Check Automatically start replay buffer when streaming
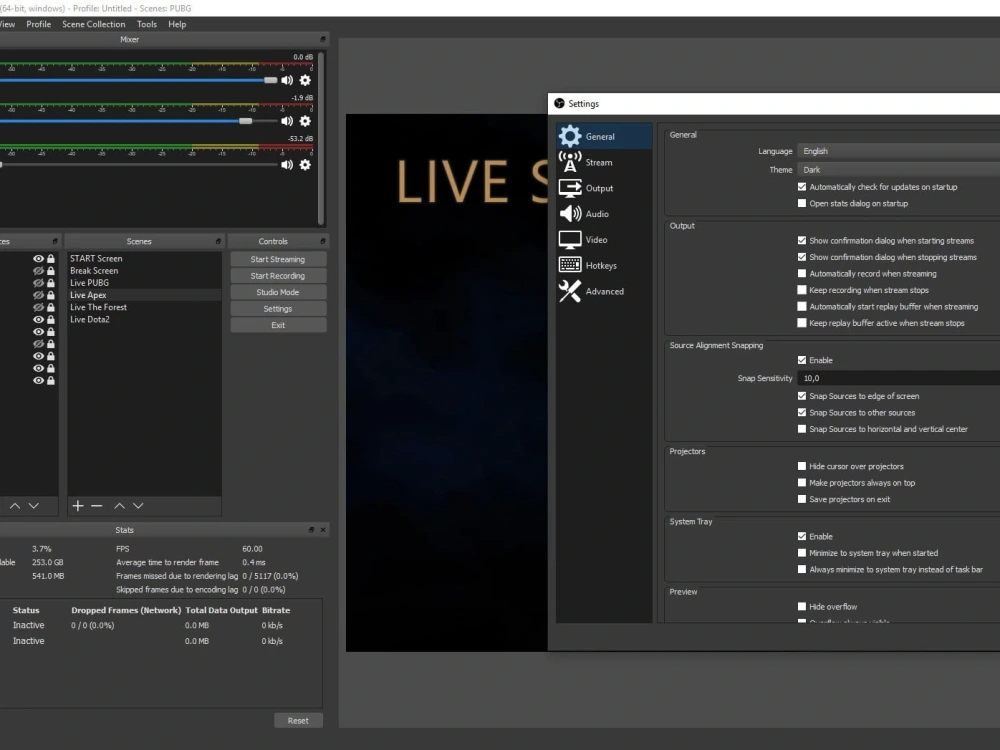1000x750 pixels. coord(802,307)
